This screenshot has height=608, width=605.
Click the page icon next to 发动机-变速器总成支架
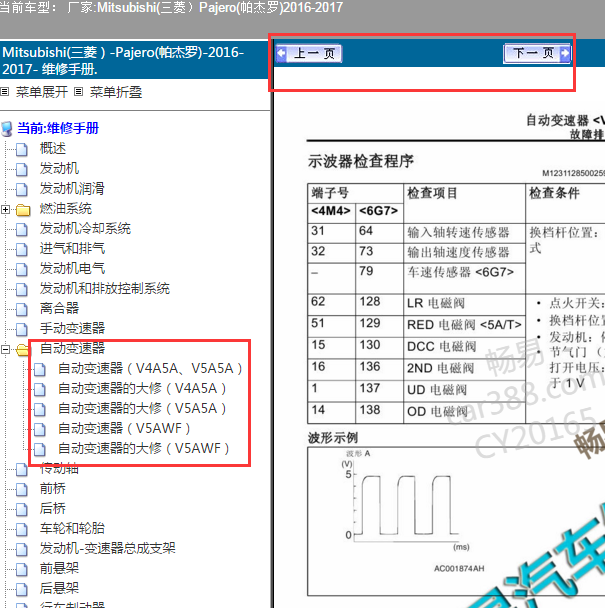(x=22, y=549)
